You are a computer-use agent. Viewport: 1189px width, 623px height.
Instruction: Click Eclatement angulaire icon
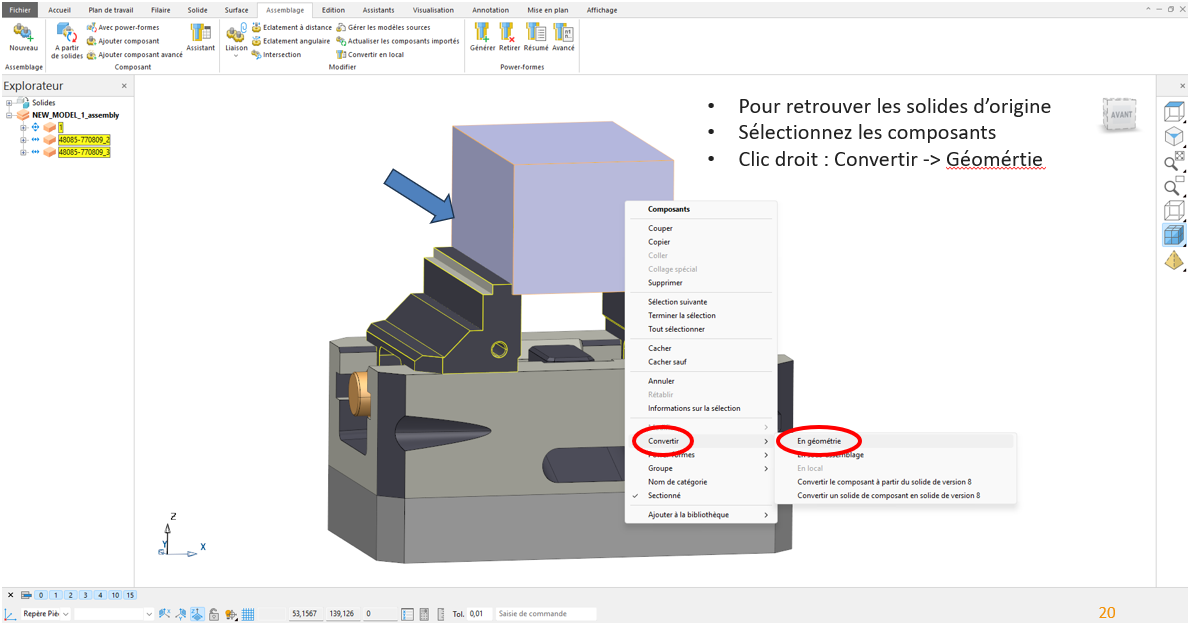pyautogui.click(x=256, y=41)
